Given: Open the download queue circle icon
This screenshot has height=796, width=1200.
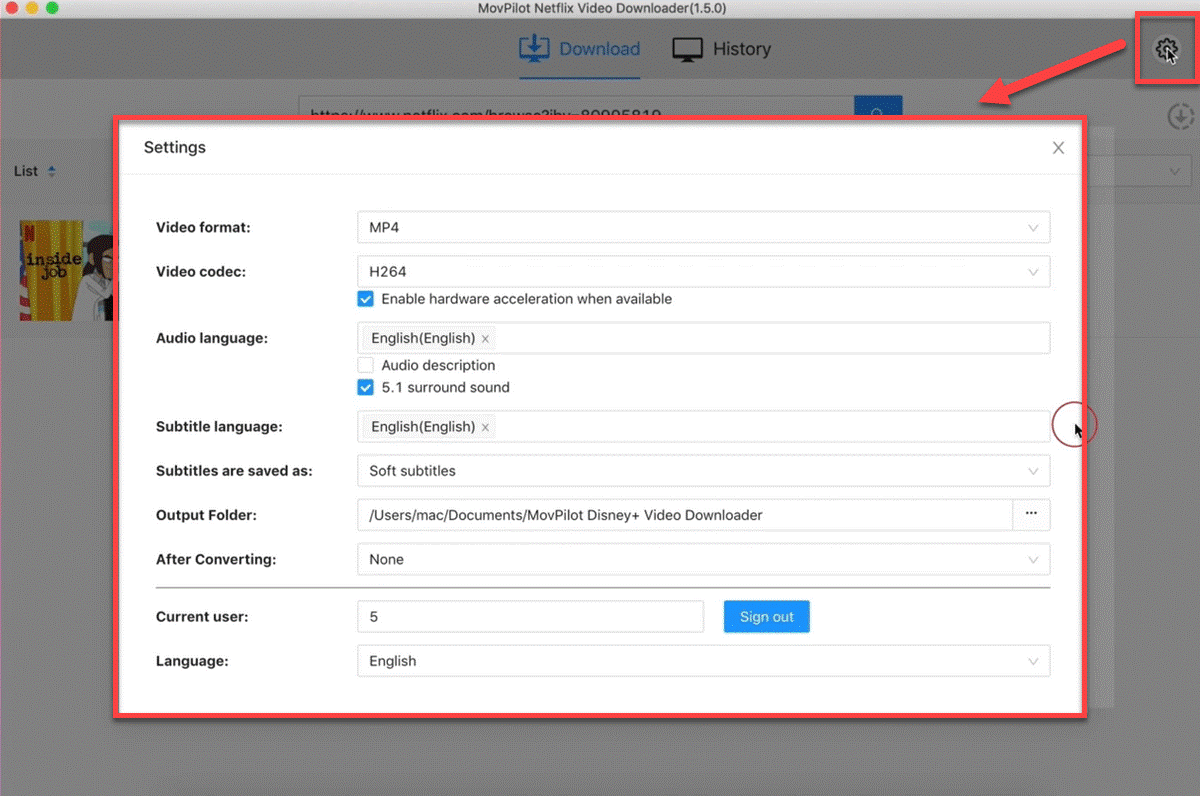Looking at the screenshot, I should tap(1181, 117).
